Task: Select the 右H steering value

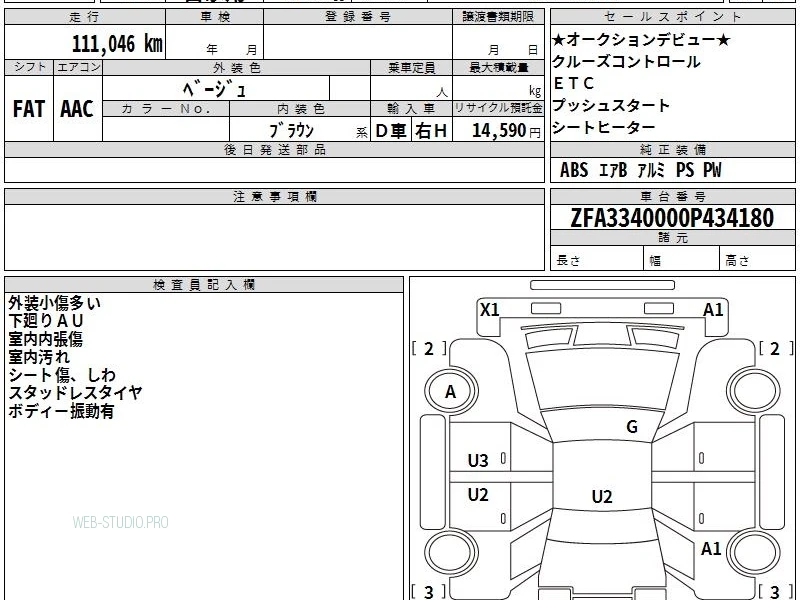Action: point(432,131)
